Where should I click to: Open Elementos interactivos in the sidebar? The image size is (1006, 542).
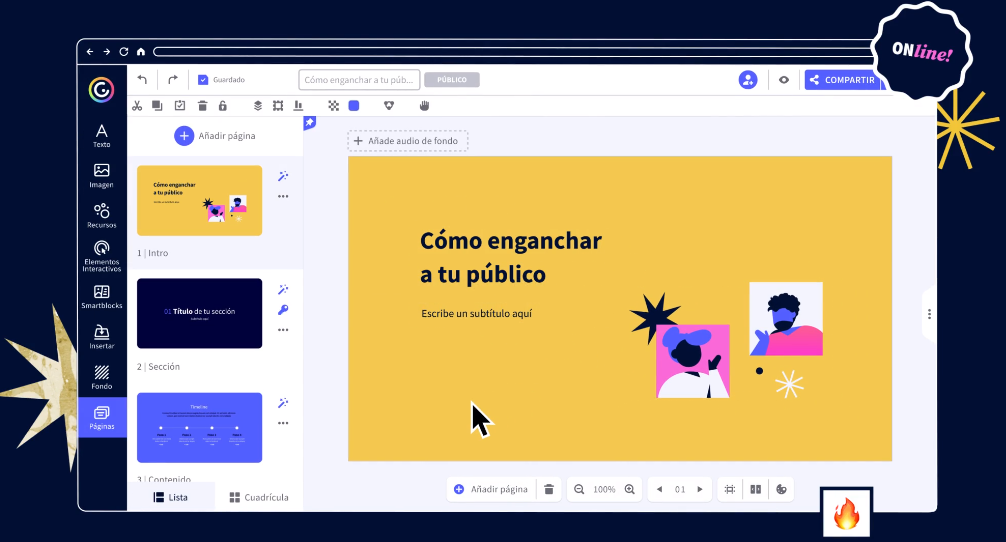click(101, 257)
